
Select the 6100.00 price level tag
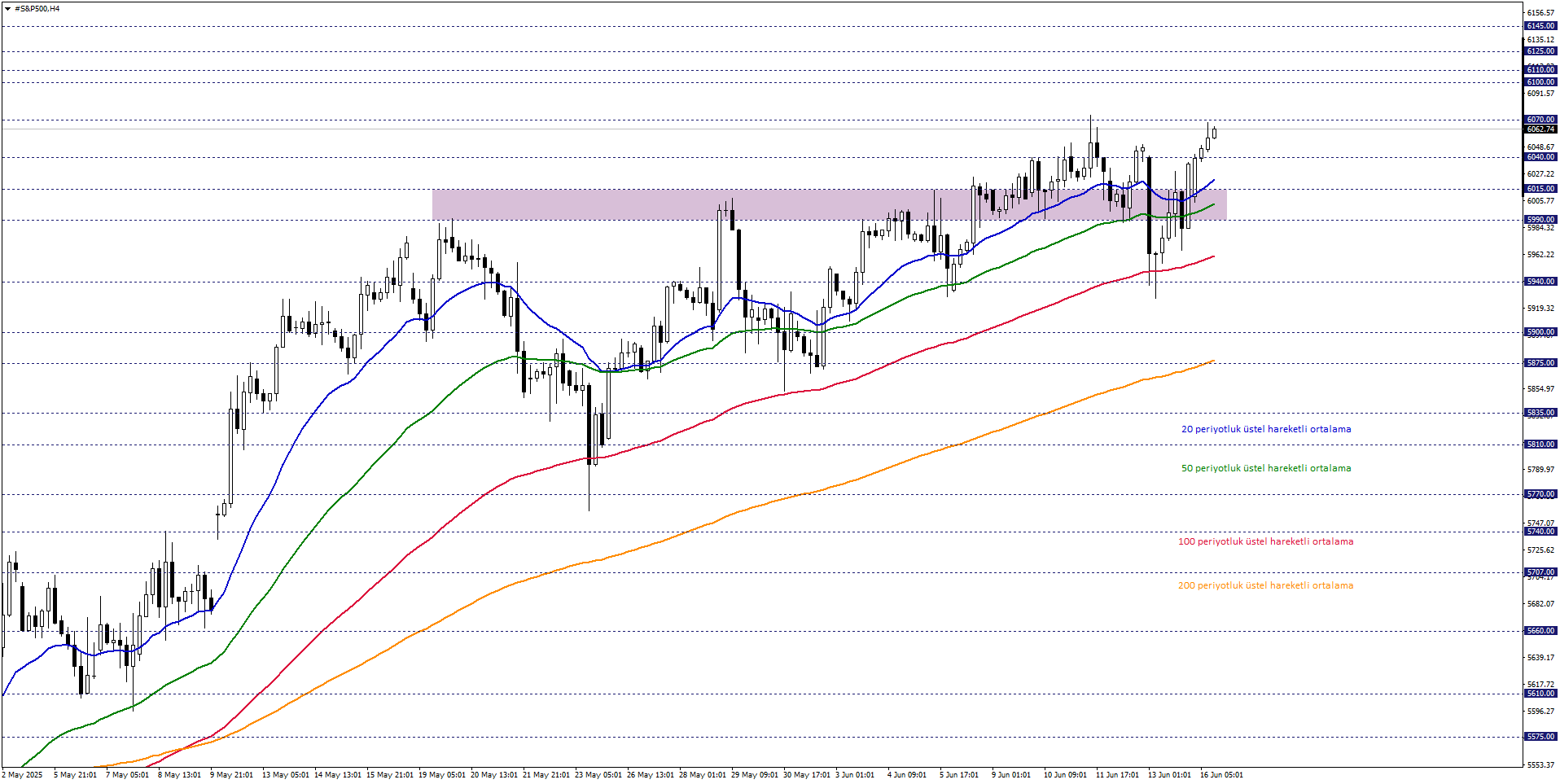[1540, 82]
